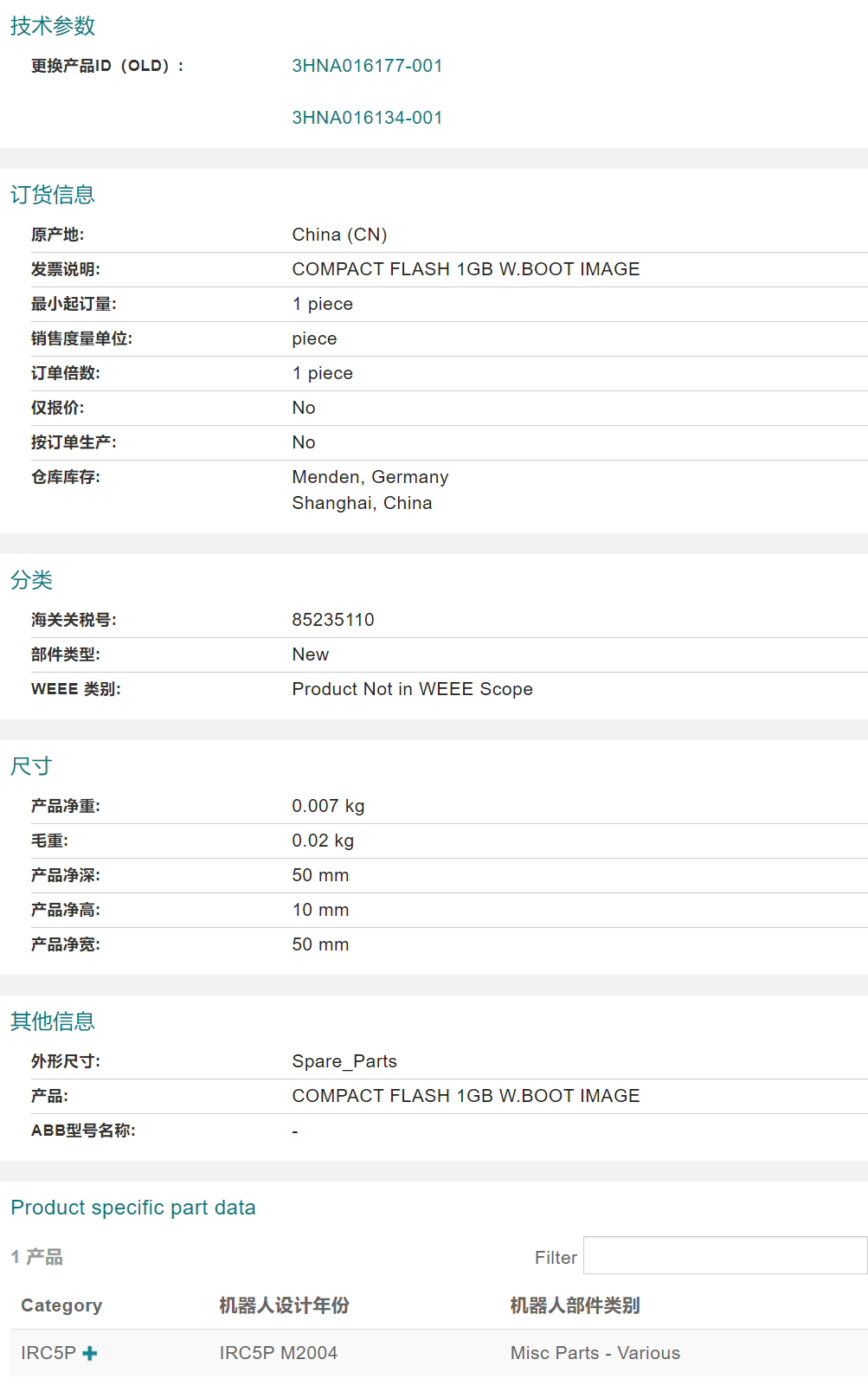Sort by the Category column header
868x1379 pixels.
[x=61, y=1305]
